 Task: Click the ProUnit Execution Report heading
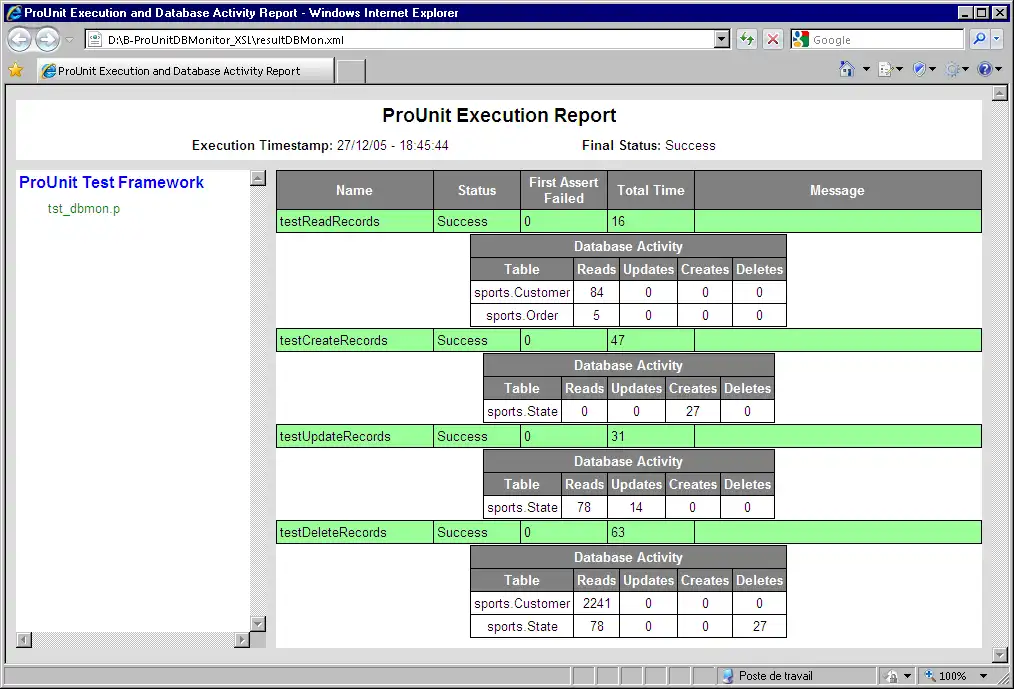point(499,115)
